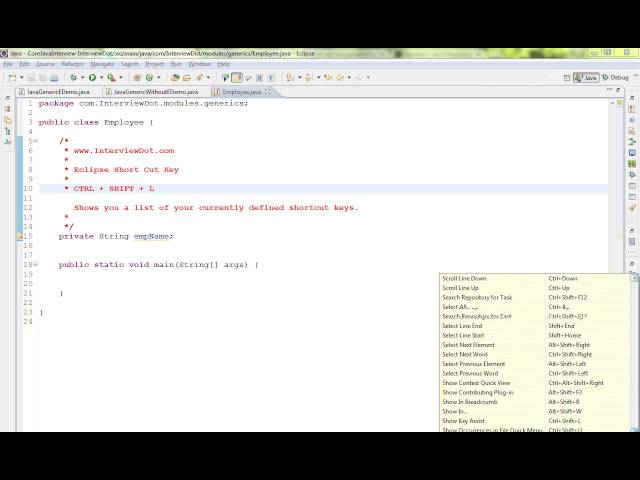The image size is (640, 480).
Task: Switch to the Java perspective button
Action: point(586,78)
